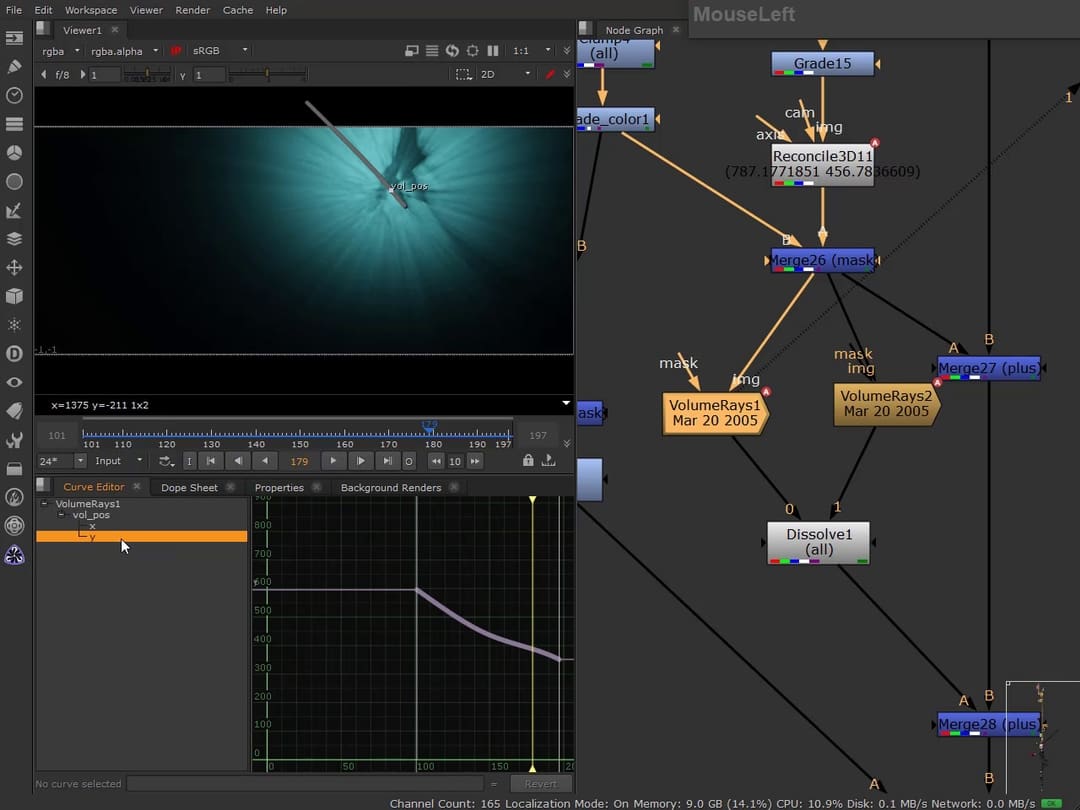Click the 3D cube nodes icon
The height and width of the screenshot is (810, 1080).
tap(14, 295)
